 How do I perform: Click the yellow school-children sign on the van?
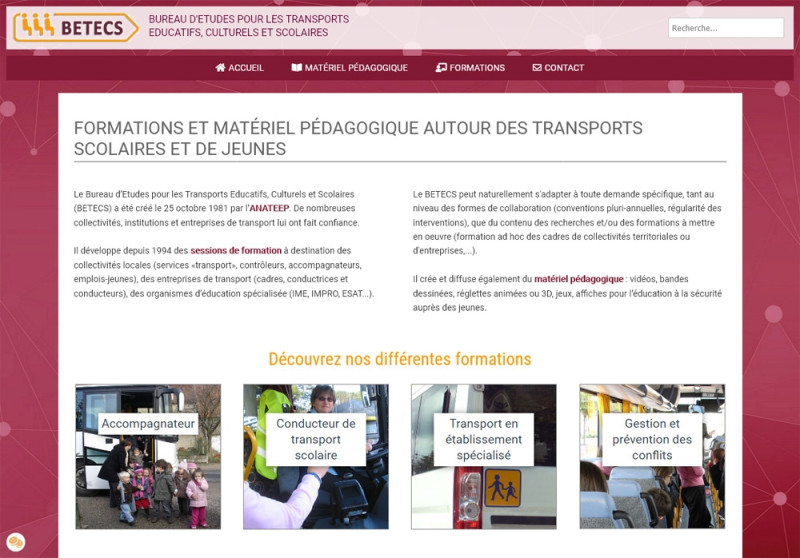point(503,488)
